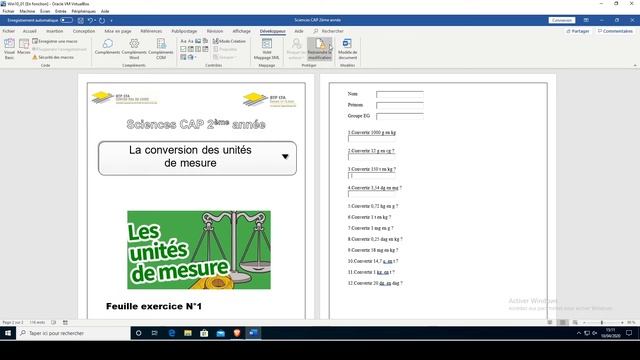Insert a plain text content control

pyautogui.click(x=191, y=41)
